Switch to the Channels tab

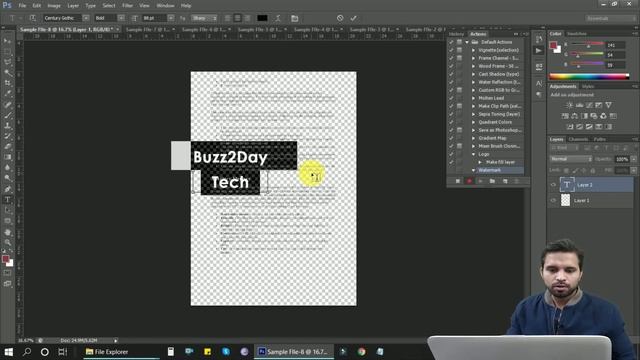(578, 139)
